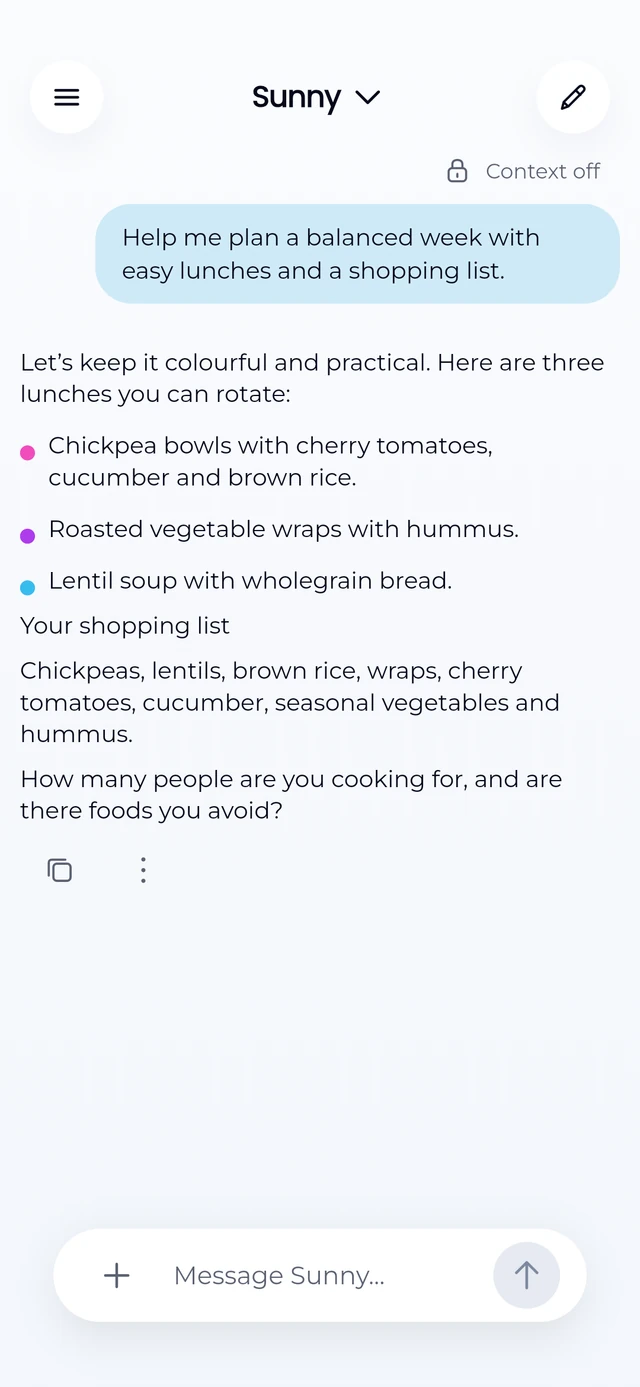
Task: Open the hamburger menu
Action: coord(66,97)
